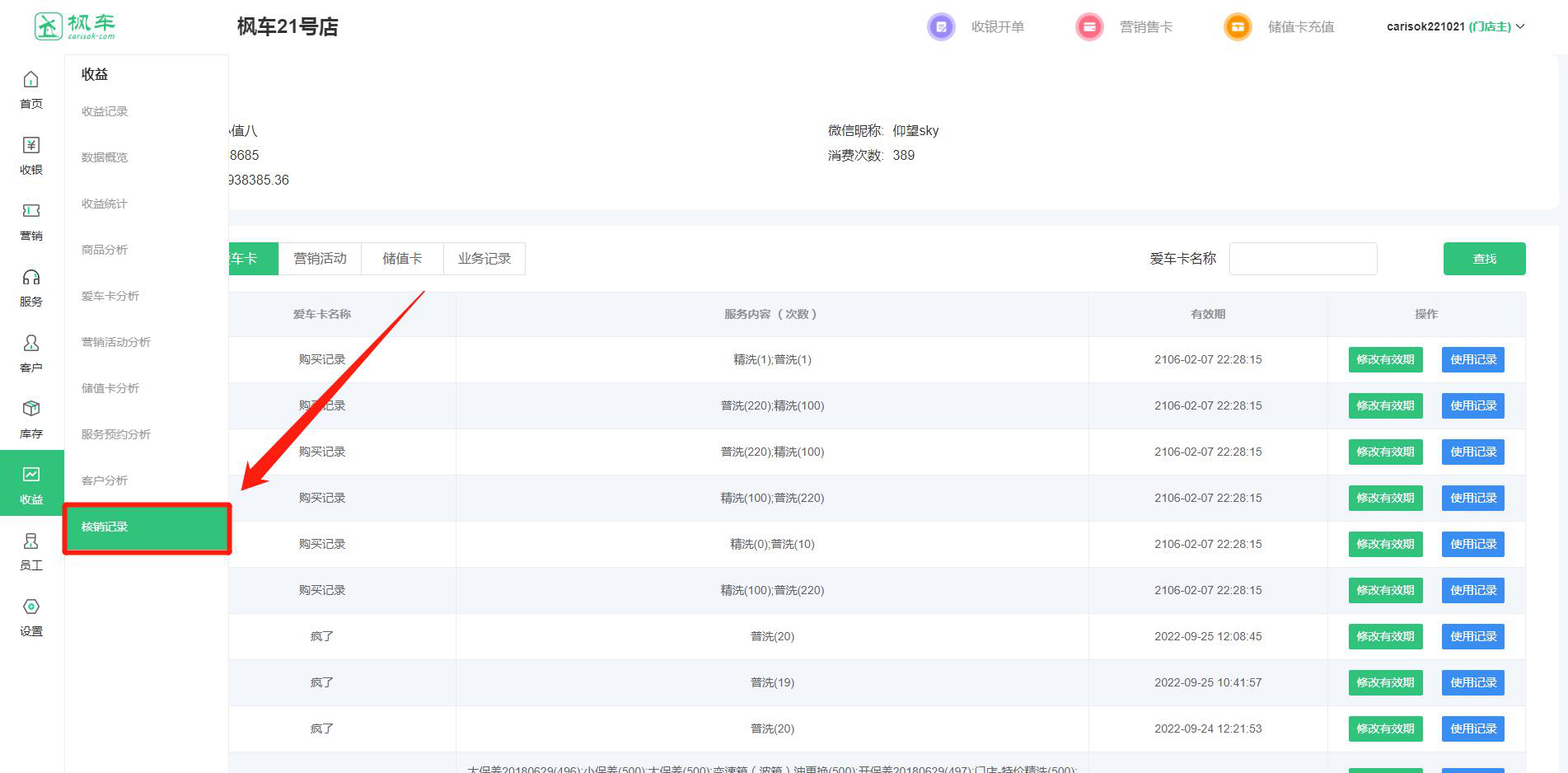Open 营销活动分析 in the submenu

116,342
